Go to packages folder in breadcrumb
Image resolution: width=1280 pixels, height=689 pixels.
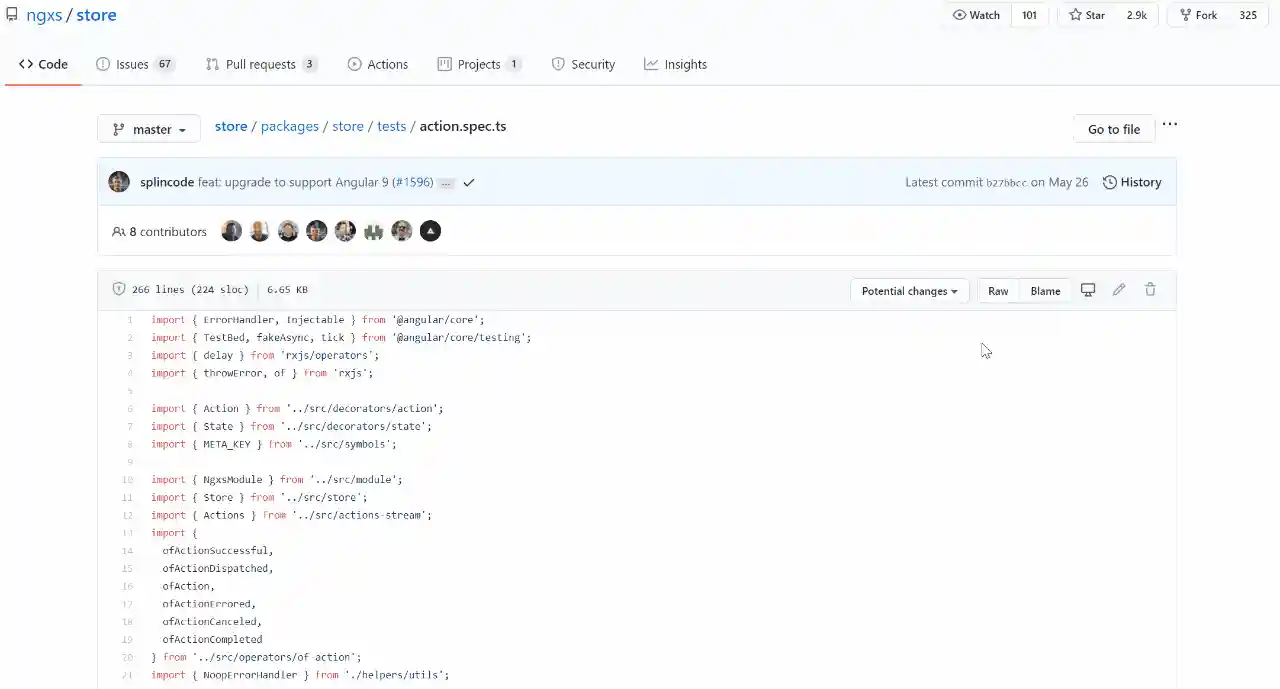pos(290,126)
